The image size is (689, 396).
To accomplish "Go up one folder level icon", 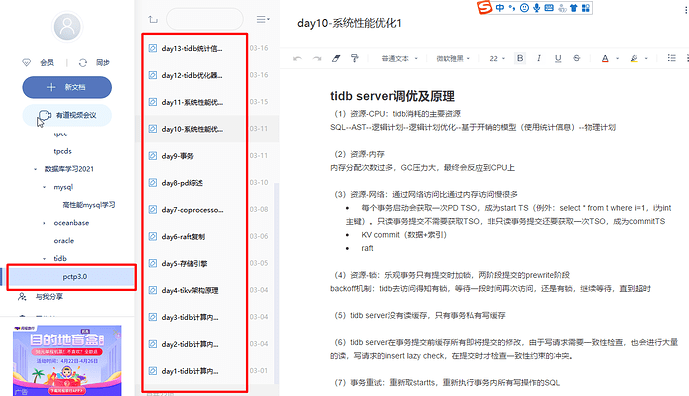I will click(153, 19).
